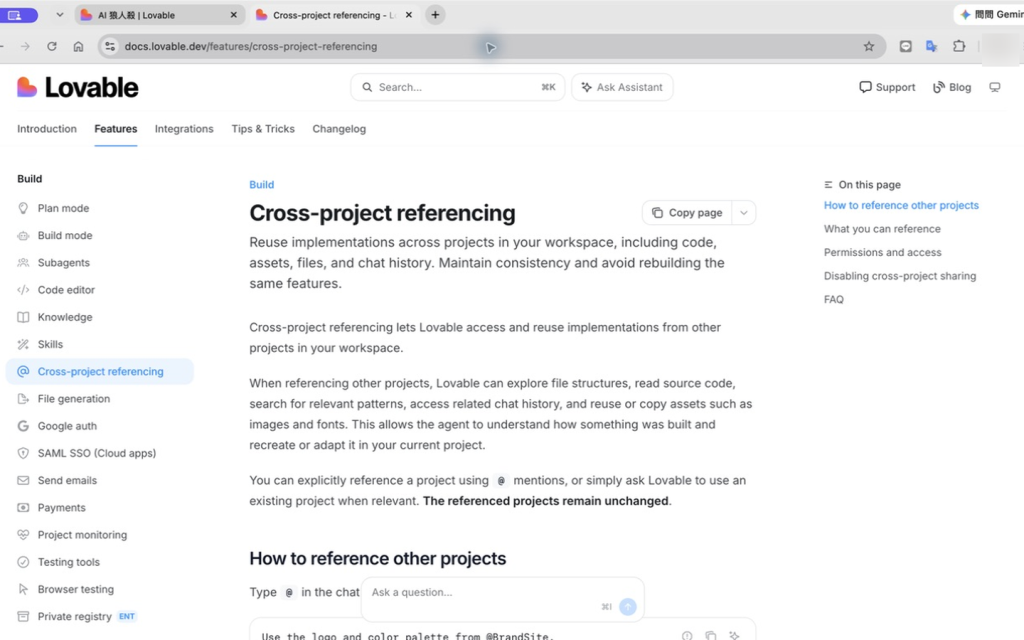Image resolution: width=1024 pixels, height=640 pixels.
Task: Jump to How to reference other projects
Action: coord(901,206)
